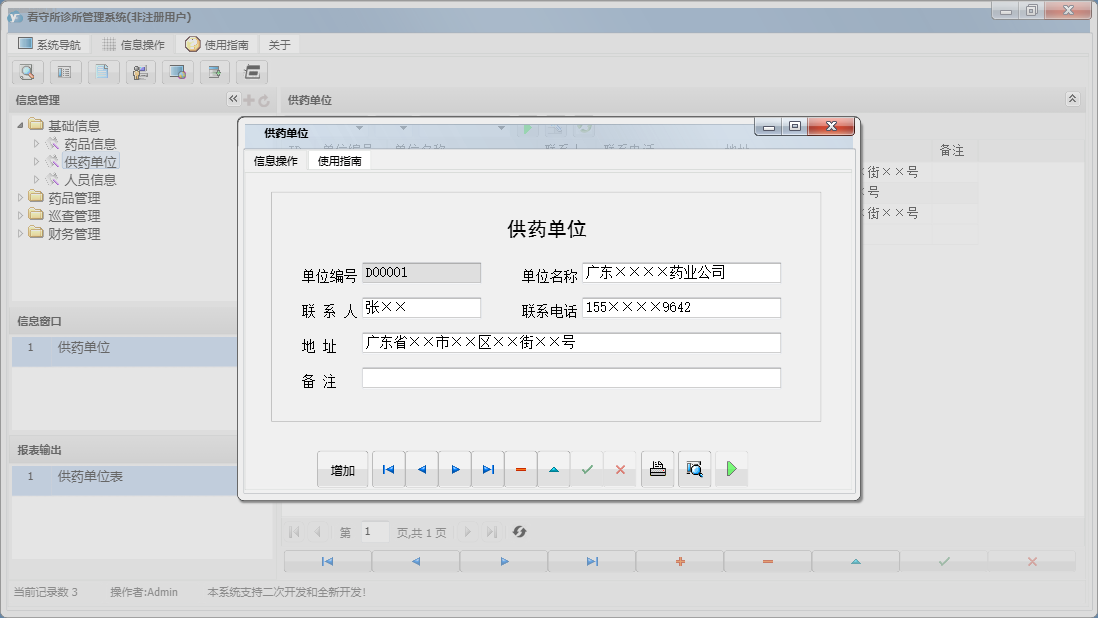Select 供药单位表 in report output list
The image size is (1098, 618).
(90, 477)
